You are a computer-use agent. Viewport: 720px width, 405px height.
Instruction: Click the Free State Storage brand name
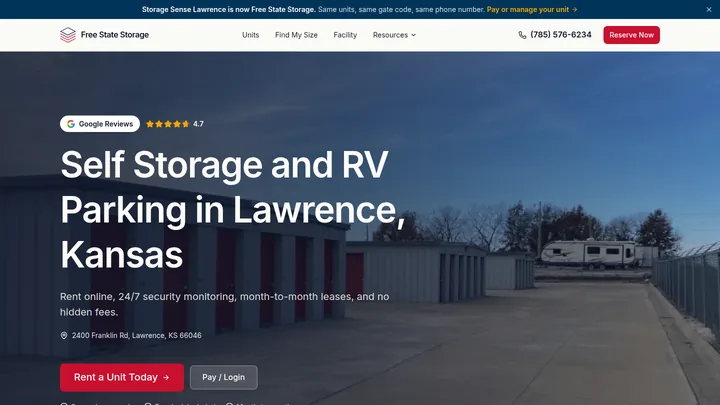click(115, 35)
